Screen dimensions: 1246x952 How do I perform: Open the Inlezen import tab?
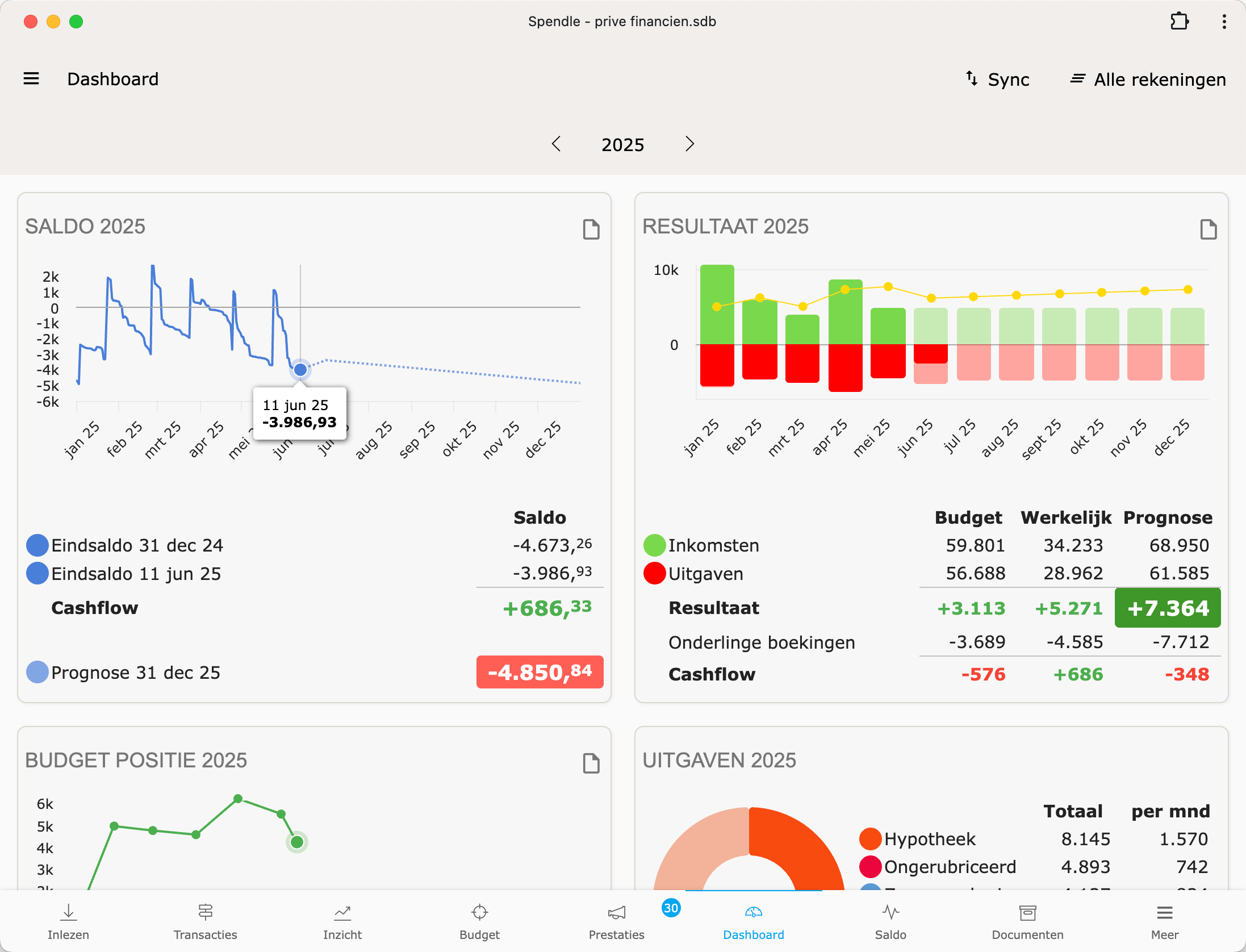pos(68,921)
